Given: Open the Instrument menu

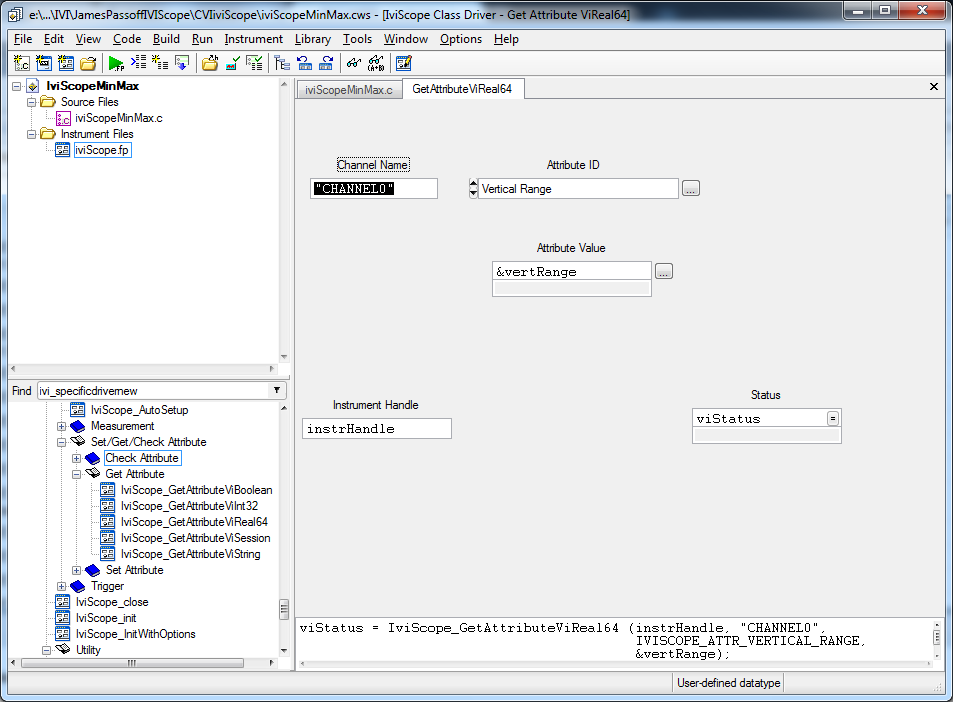Looking at the screenshot, I should pos(253,39).
